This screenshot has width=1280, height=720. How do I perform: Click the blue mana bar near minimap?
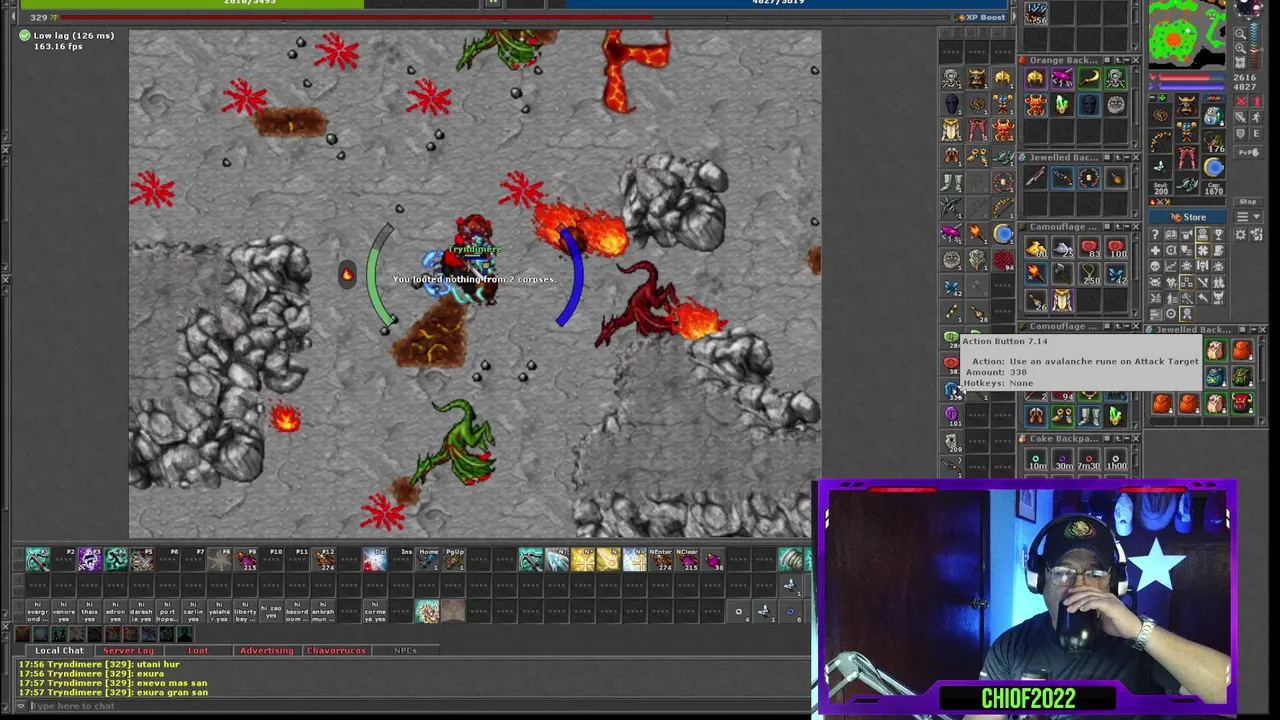(x=1192, y=86)
